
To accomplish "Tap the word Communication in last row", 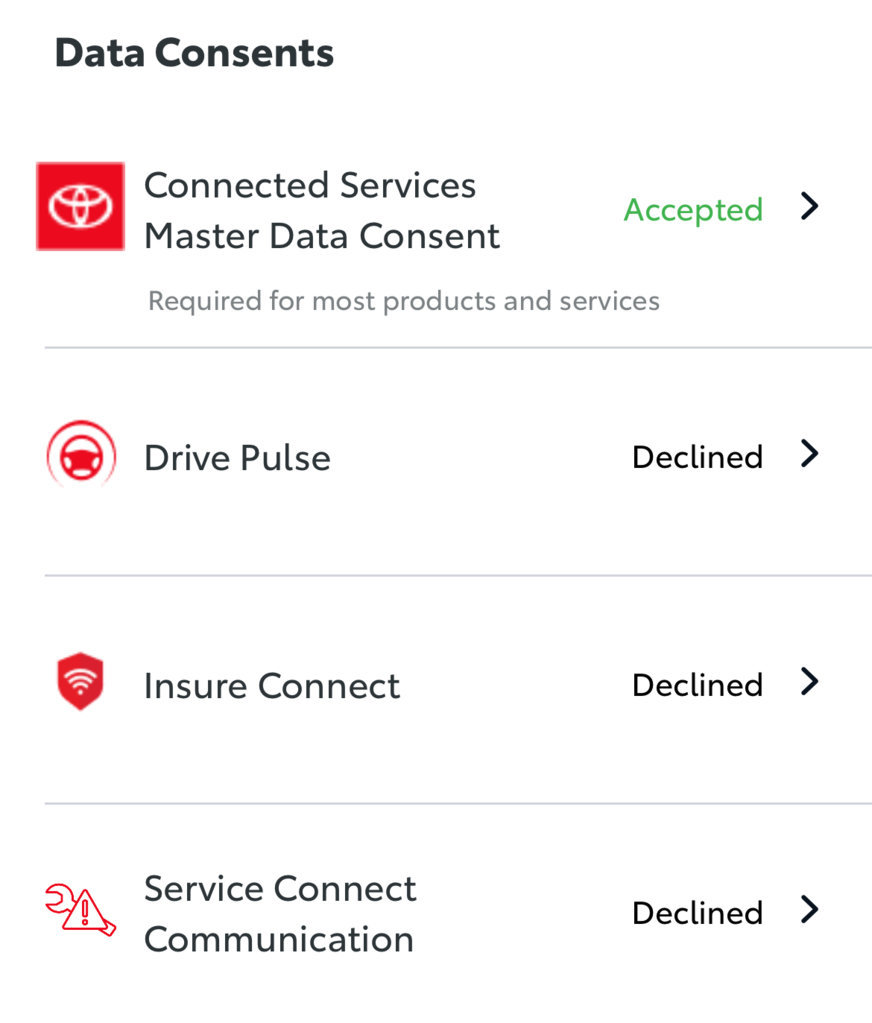I will click(x=279, y=939).
